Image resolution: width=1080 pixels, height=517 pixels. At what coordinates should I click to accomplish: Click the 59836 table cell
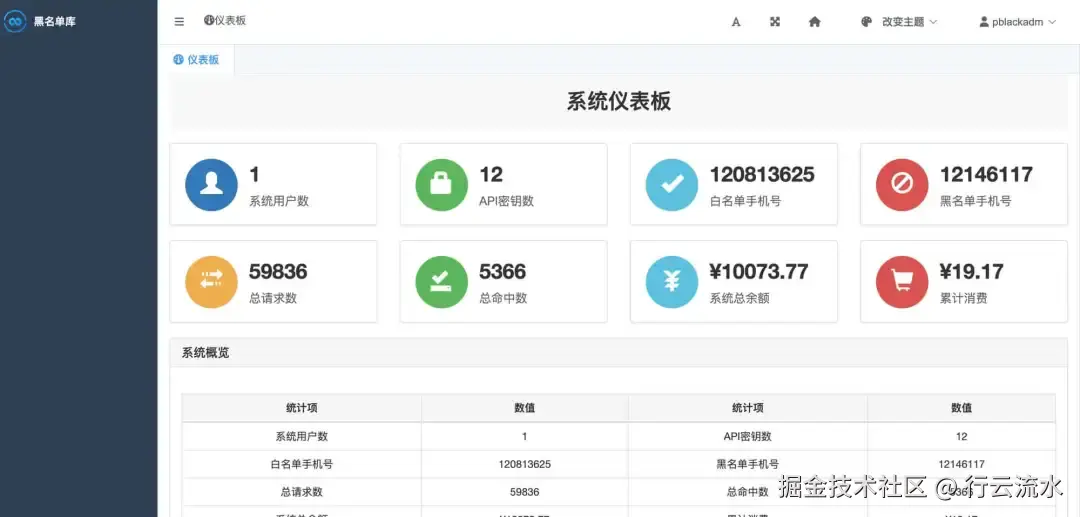coord(524,492)
